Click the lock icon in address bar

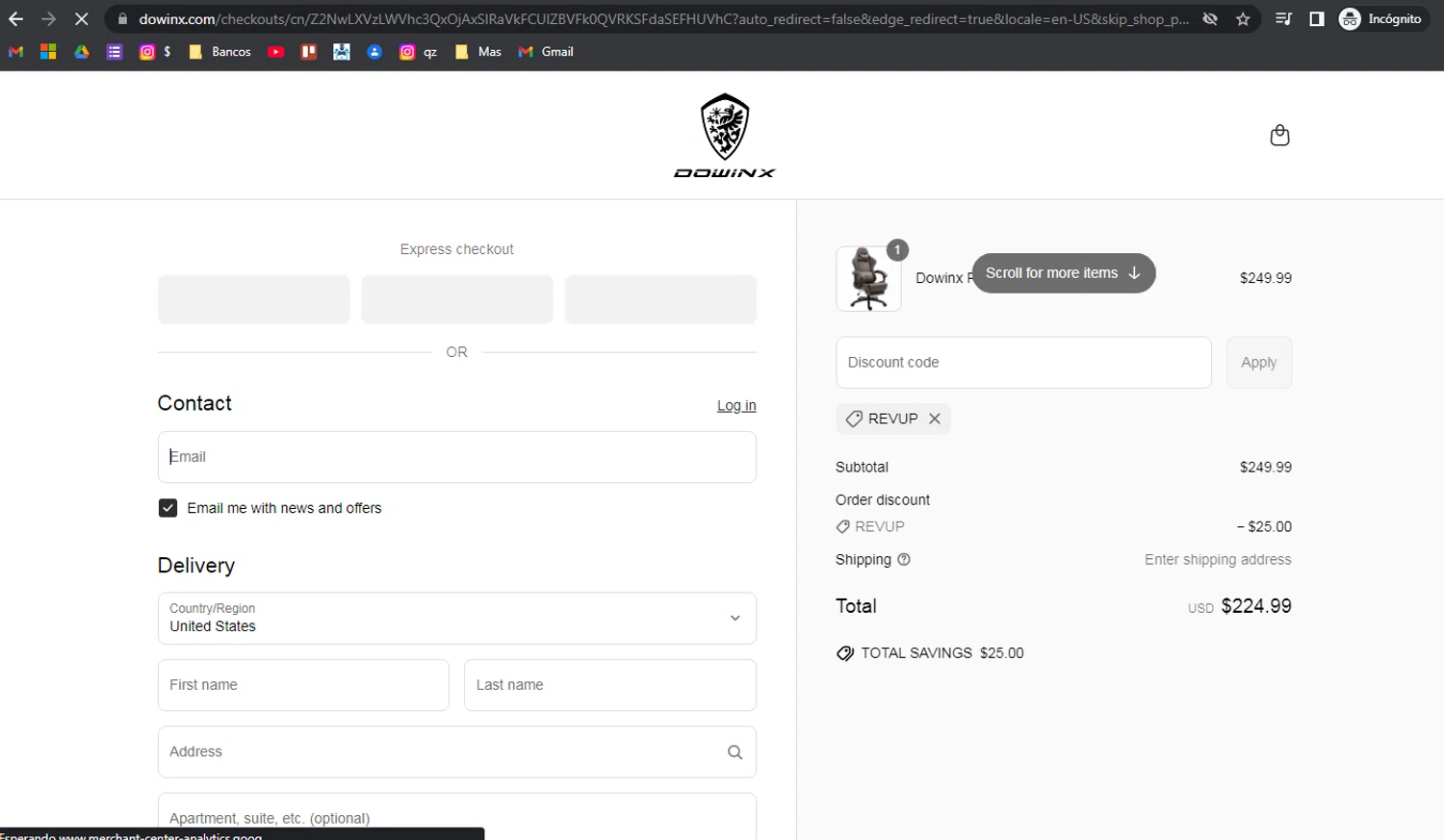coord(122,19)
